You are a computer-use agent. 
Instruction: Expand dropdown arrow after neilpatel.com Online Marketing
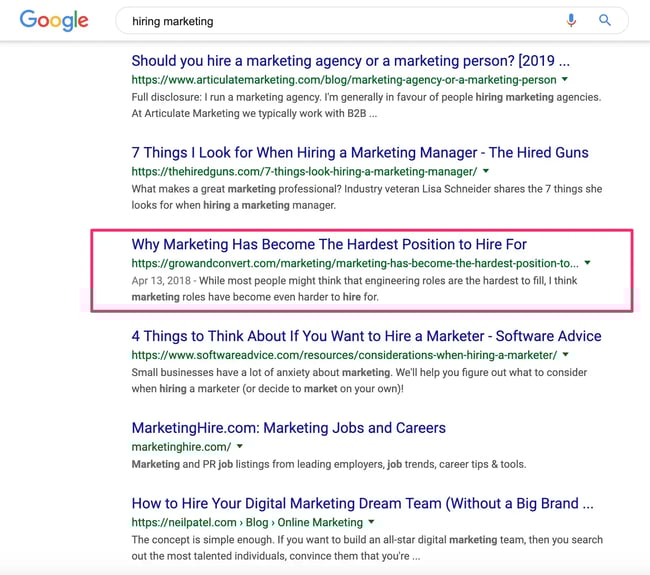pos(371,521)
